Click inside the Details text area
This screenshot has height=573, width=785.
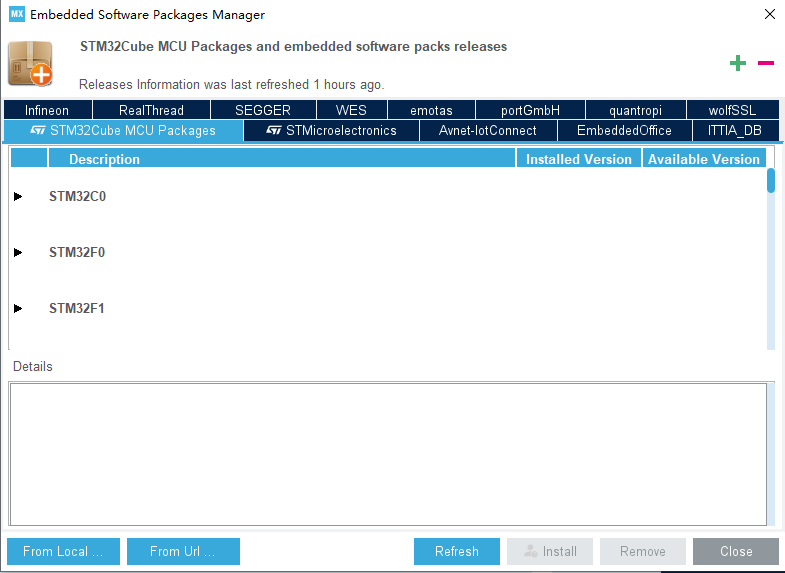(x=388, y=454)
